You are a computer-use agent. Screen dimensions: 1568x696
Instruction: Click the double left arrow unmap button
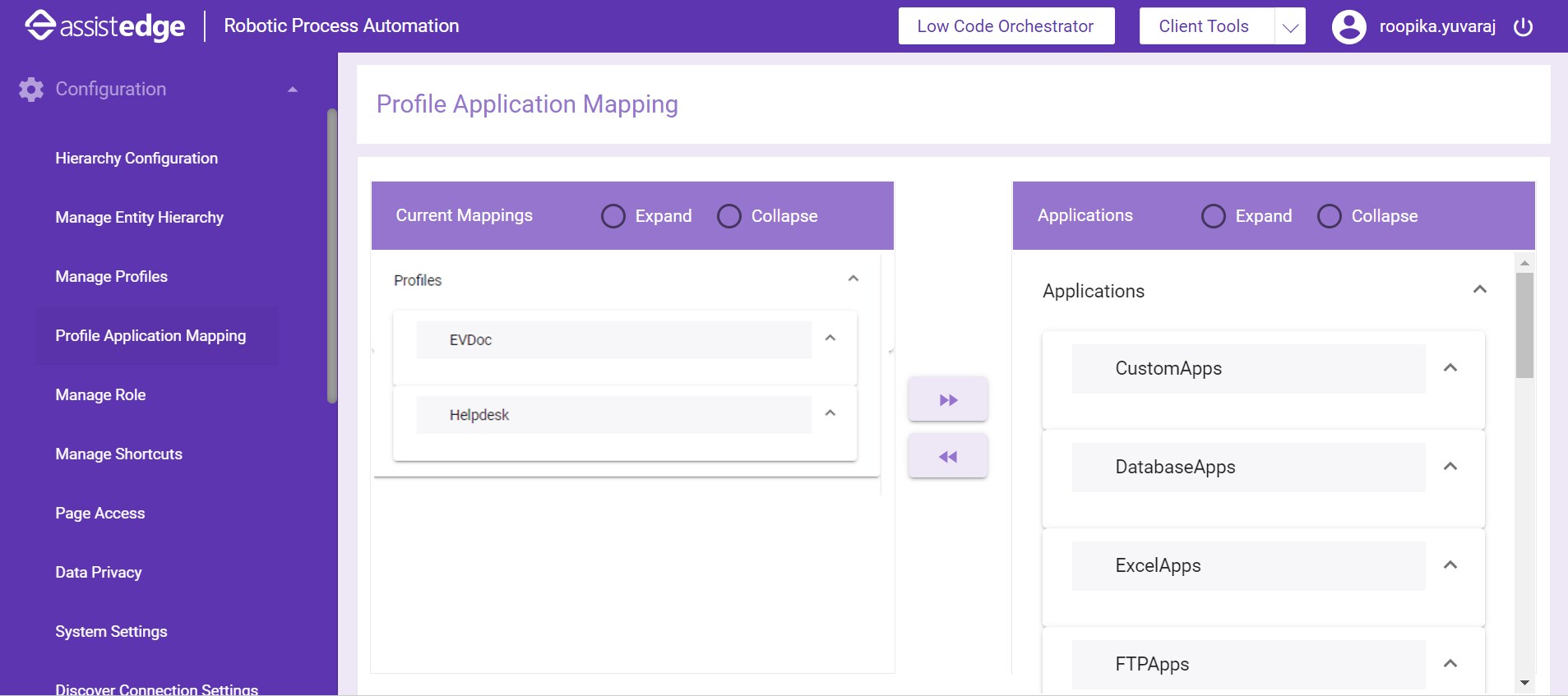coord(948,456)
